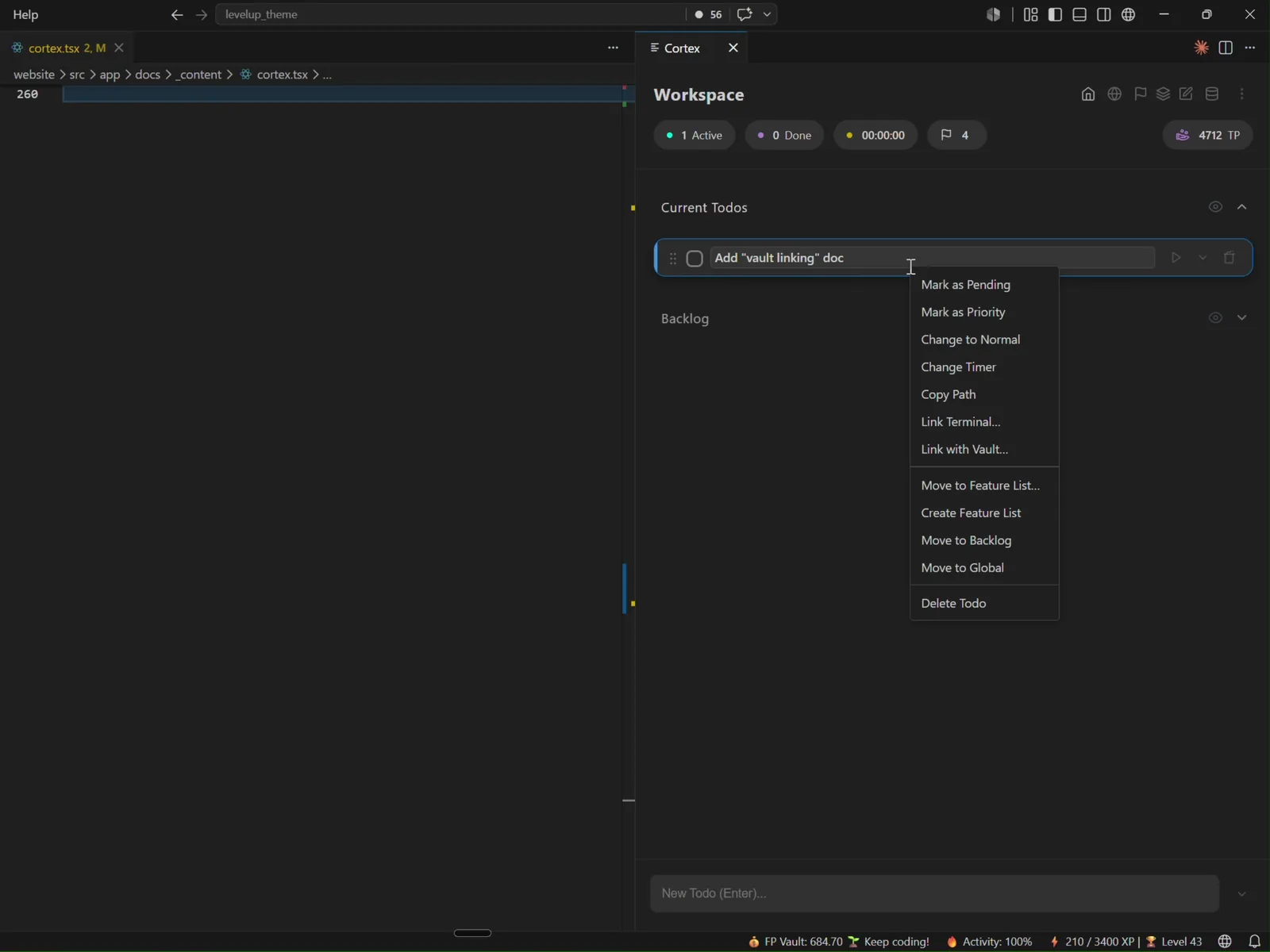Choose Create Feature List
This screenshot has width=1270, height=952.
984,513
